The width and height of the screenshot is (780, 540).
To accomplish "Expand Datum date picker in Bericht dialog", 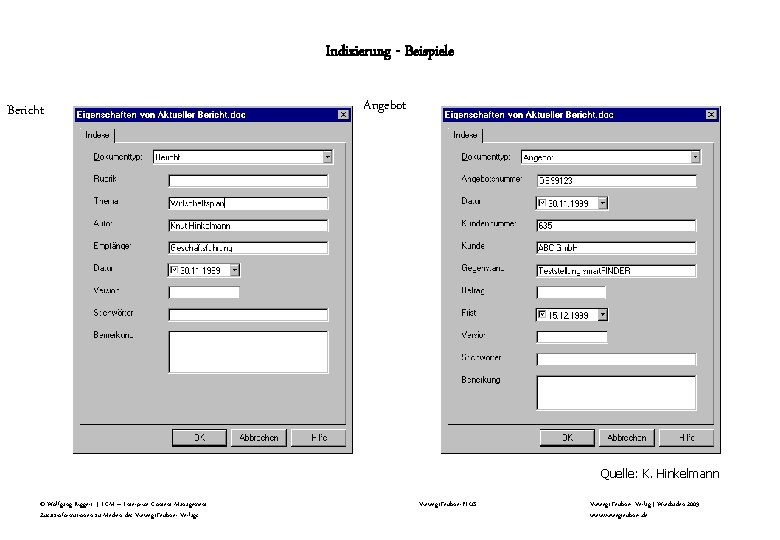I will point(235,270).
